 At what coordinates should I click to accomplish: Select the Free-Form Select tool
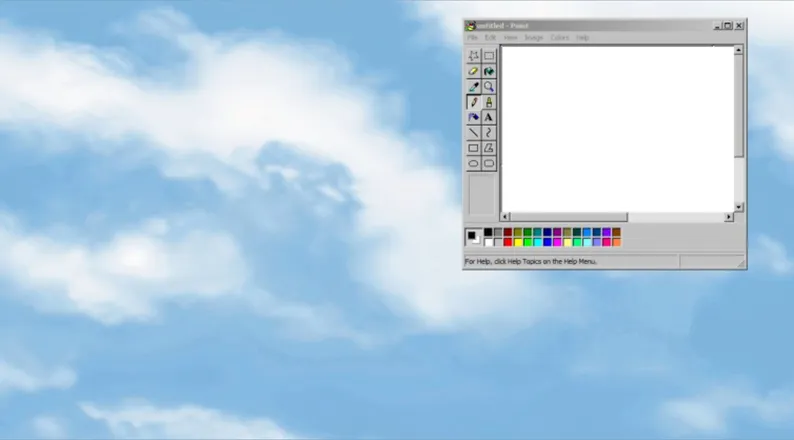click(473, 56)
